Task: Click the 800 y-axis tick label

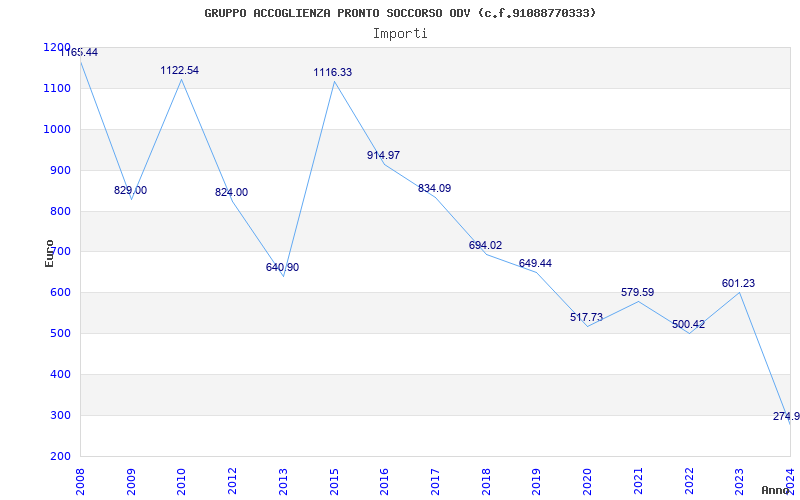Action: coord(60,211)
